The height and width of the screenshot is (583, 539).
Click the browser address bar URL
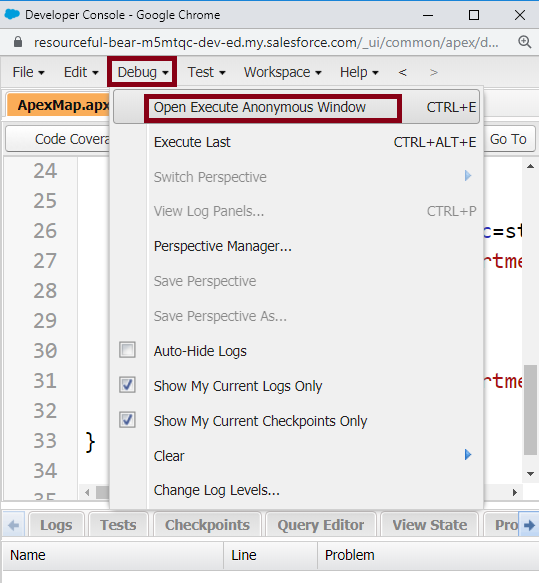click(x=266, y=42)
